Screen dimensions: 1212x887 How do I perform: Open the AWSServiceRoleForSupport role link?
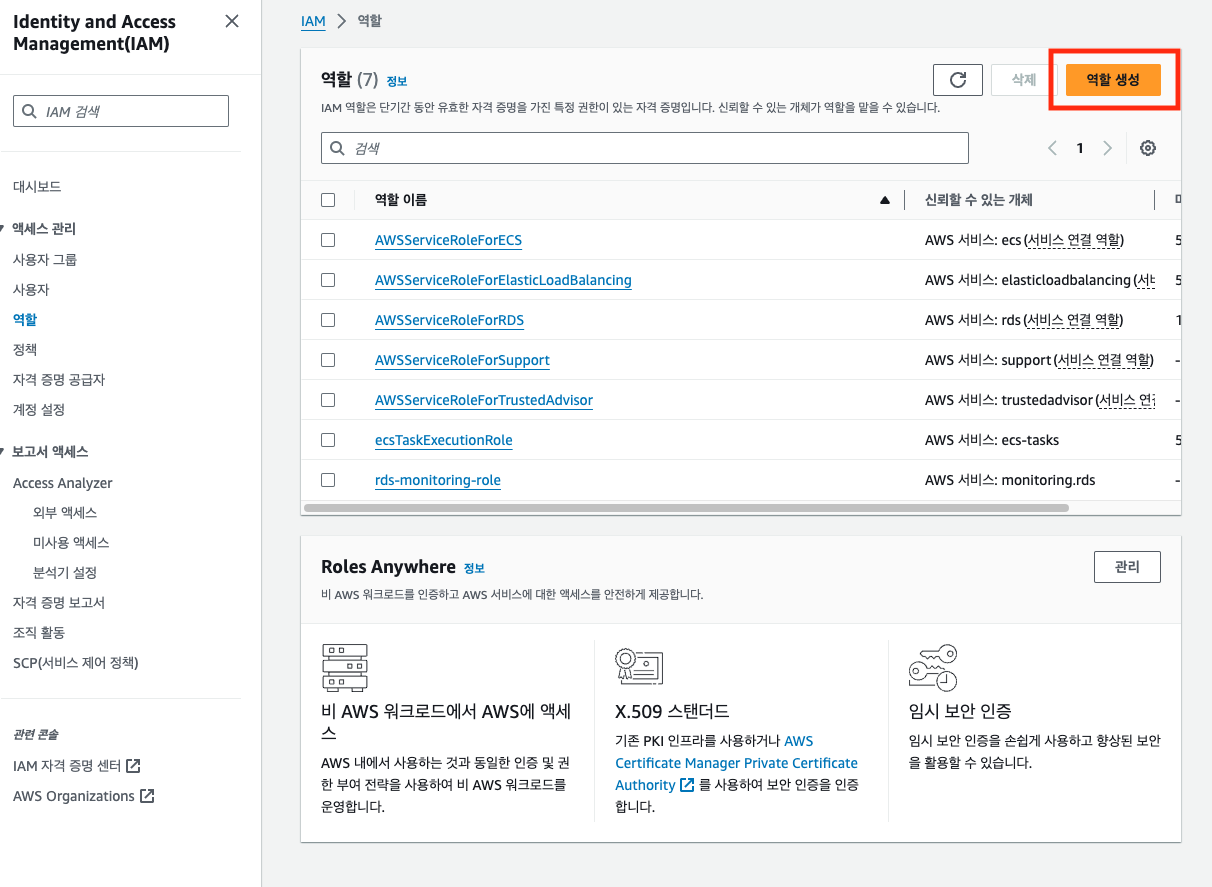click(462, 360)
